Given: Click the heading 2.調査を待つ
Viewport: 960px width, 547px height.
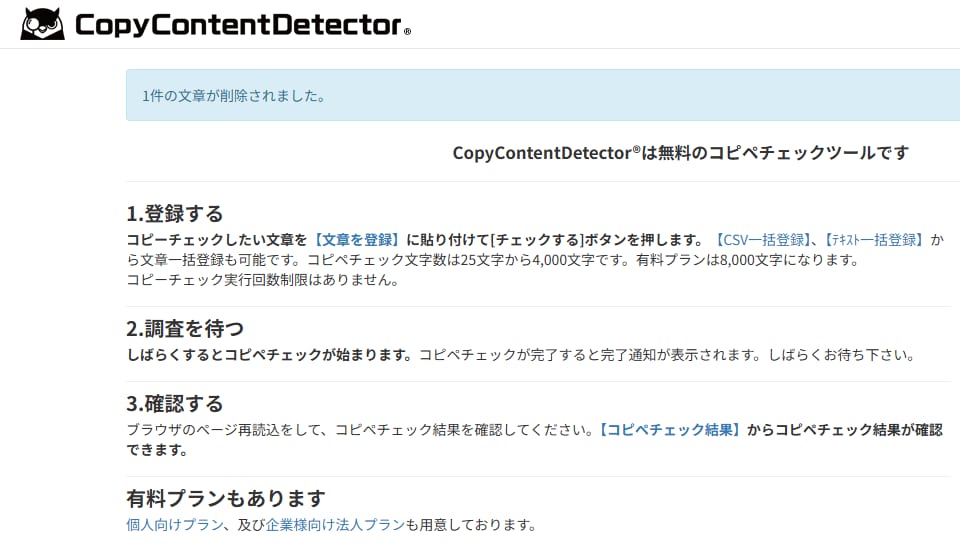Looking at the screenshot, I should (x=185, y=329).
